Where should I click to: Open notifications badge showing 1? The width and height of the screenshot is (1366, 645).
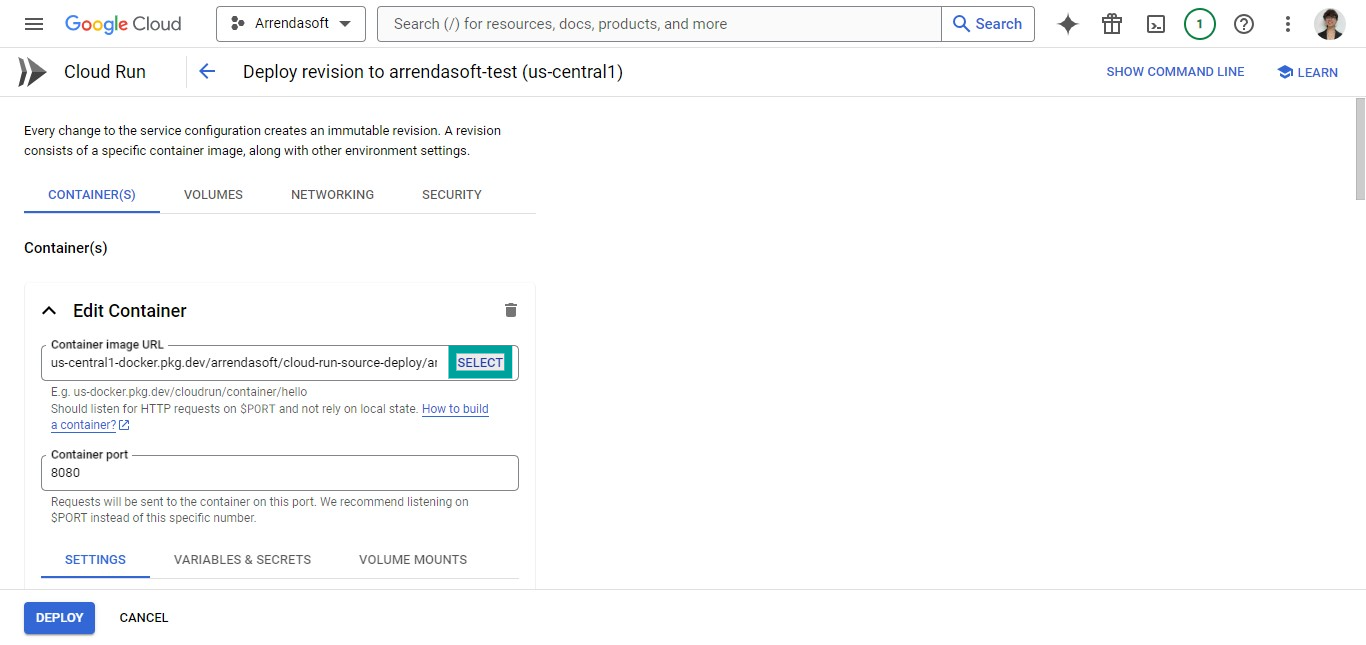(x=1200, y=24)
